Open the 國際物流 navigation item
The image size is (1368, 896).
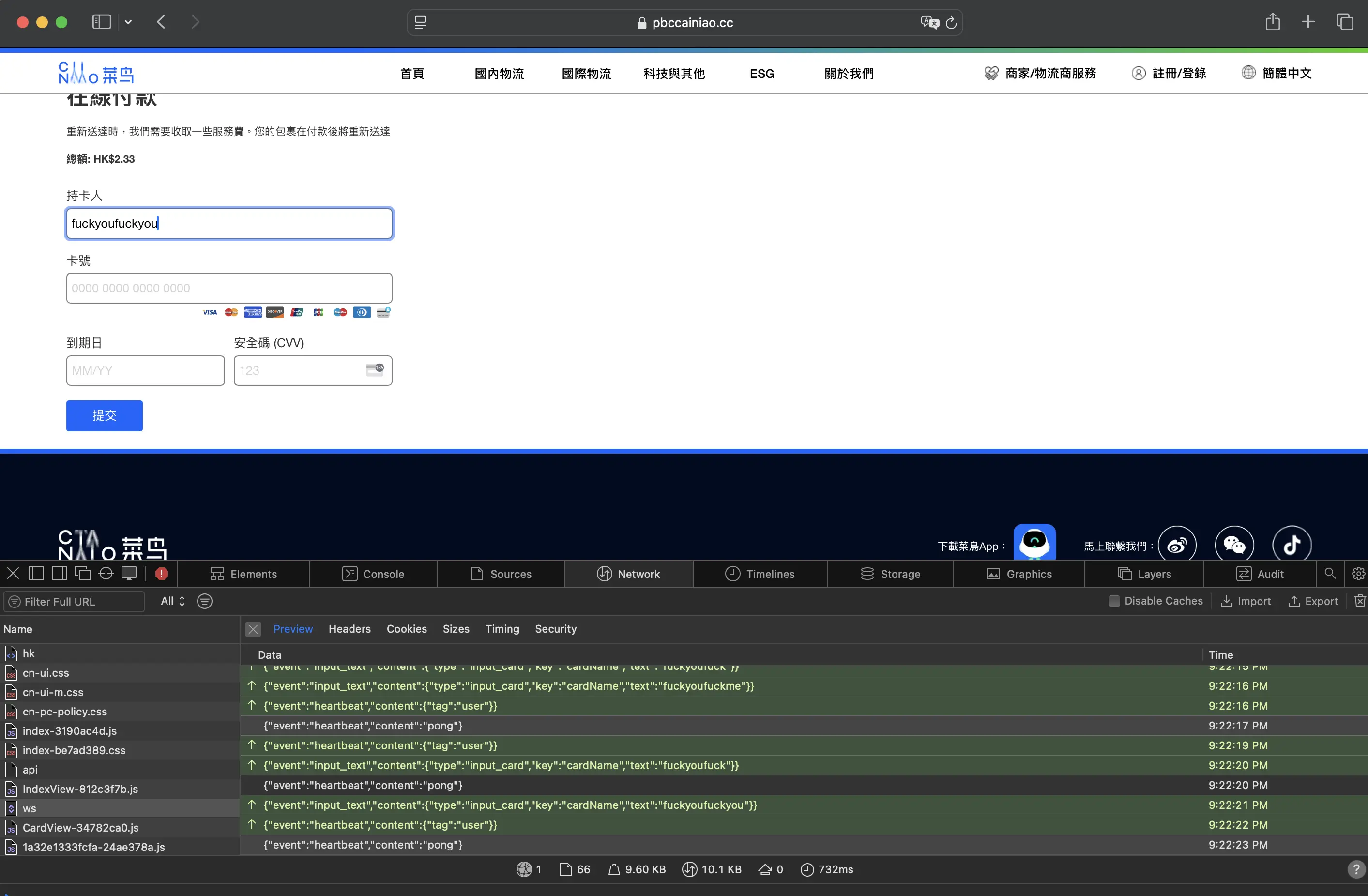coord(586,74)
